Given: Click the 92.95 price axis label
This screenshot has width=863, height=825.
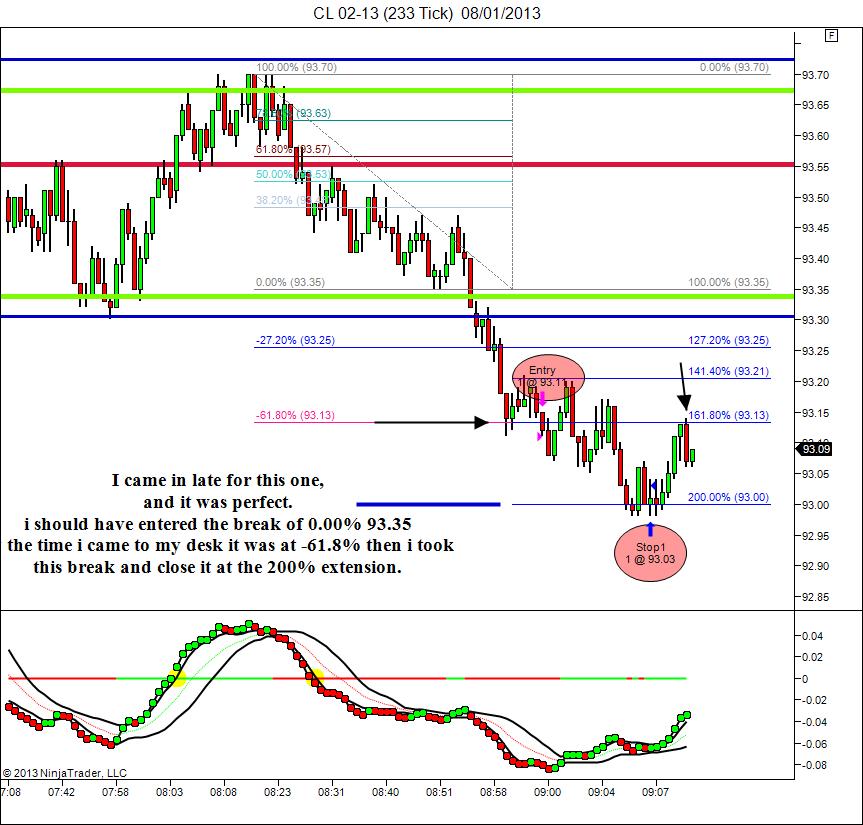Looking at the screenshot, I should [815, 536].
